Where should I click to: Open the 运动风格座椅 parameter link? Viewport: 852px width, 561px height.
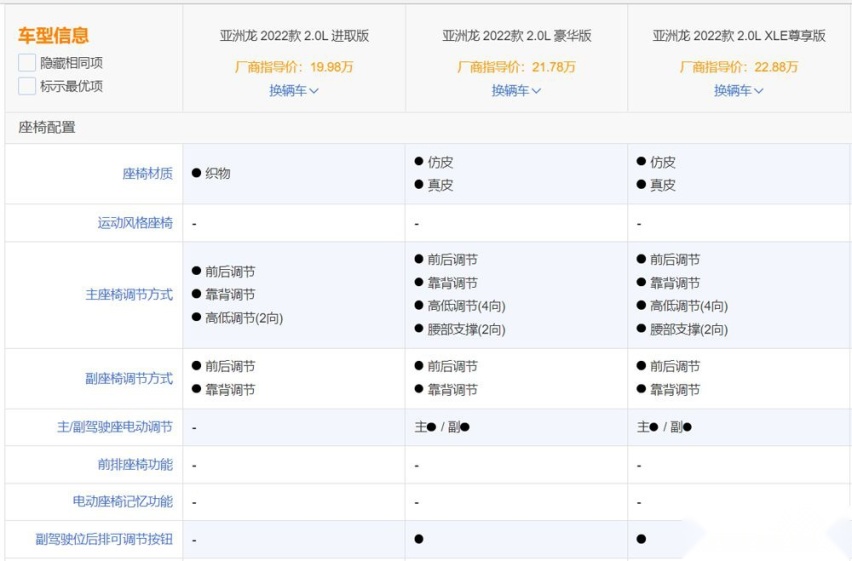point(135,223)
